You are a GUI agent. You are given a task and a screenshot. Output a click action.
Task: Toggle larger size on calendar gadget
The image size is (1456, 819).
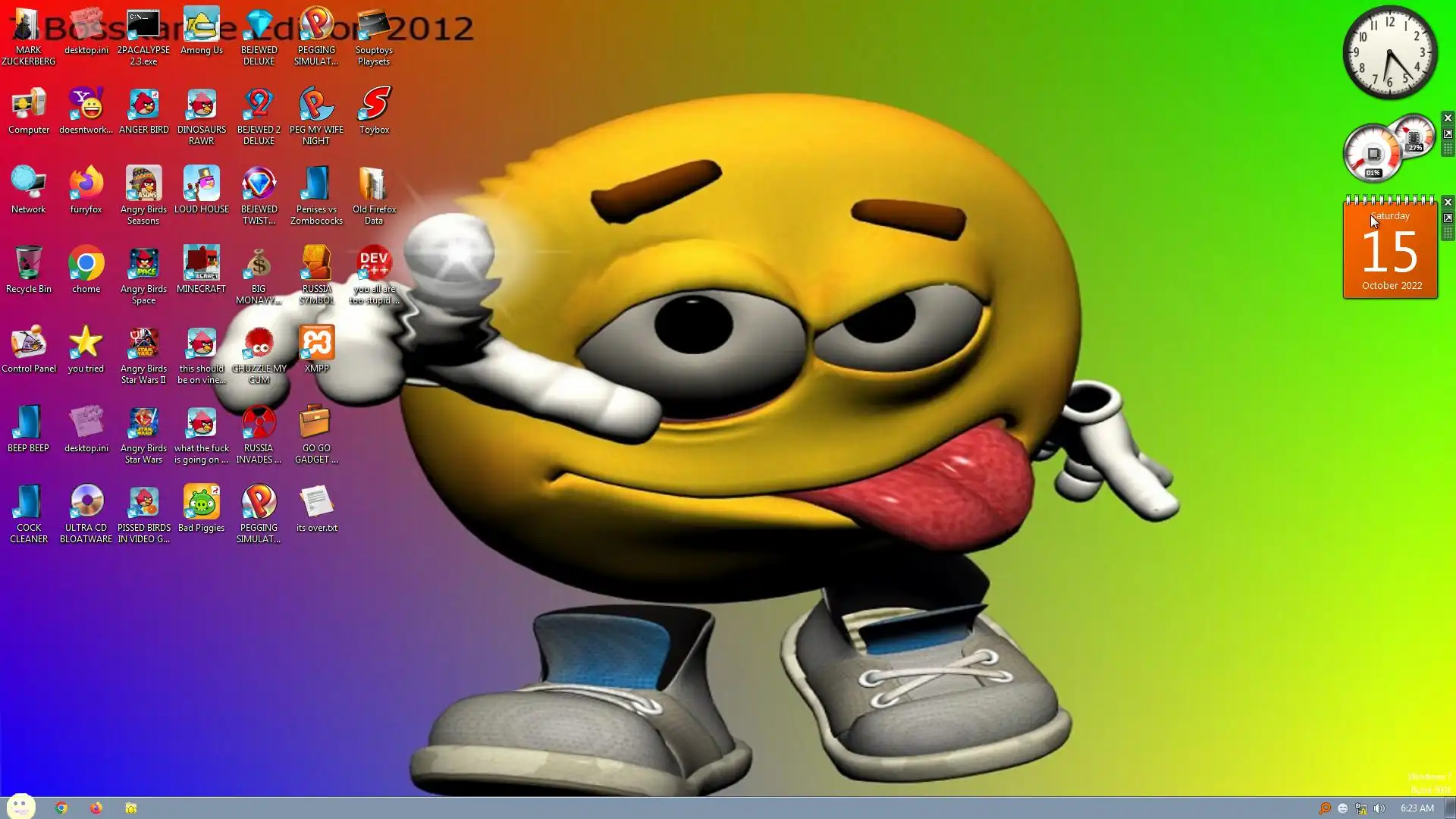pyautogui.click(x=1448, y=218)
